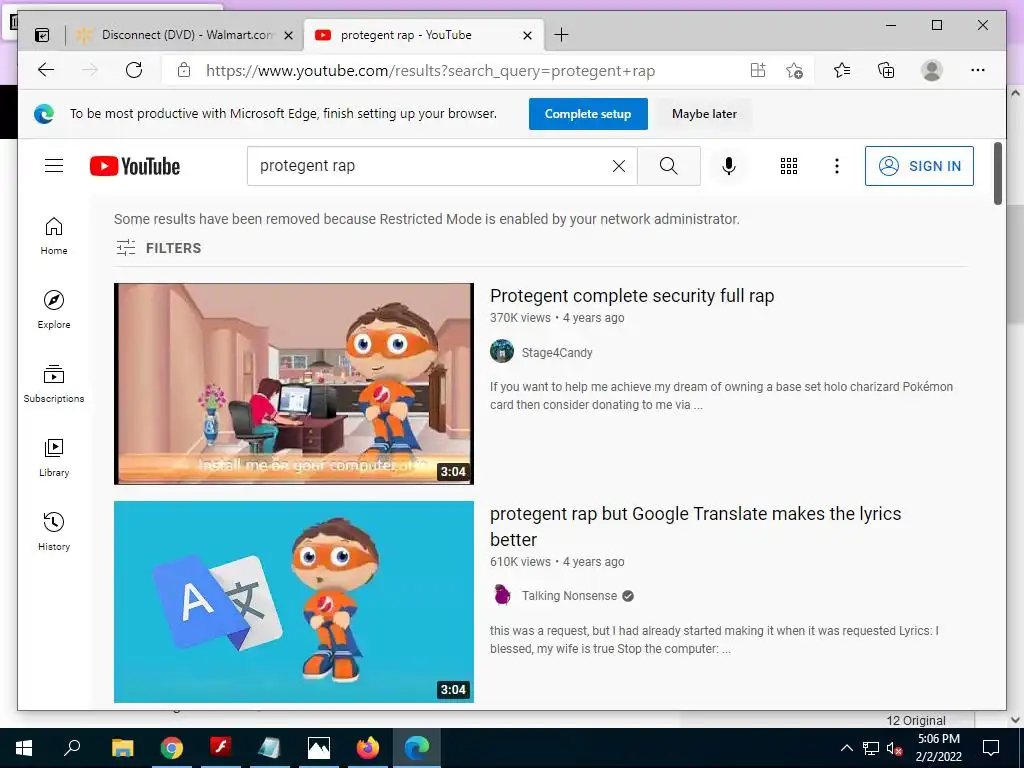This screenshot has height=768, width=1024.
Task: Focus the browser address bar URL
Action: click(430, 71)
